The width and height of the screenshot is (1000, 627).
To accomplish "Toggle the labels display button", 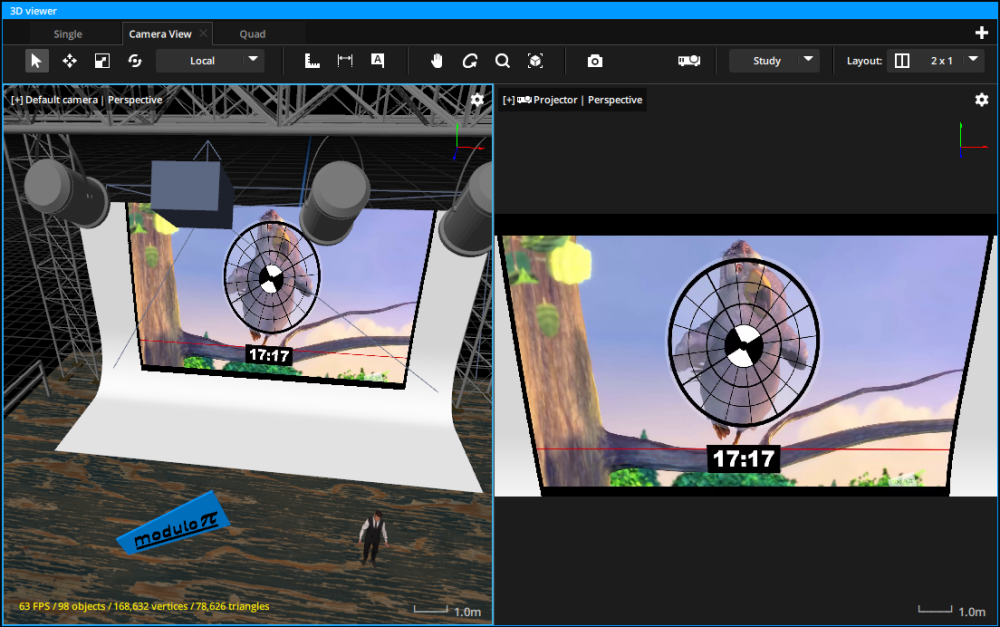I will [377, 60].
